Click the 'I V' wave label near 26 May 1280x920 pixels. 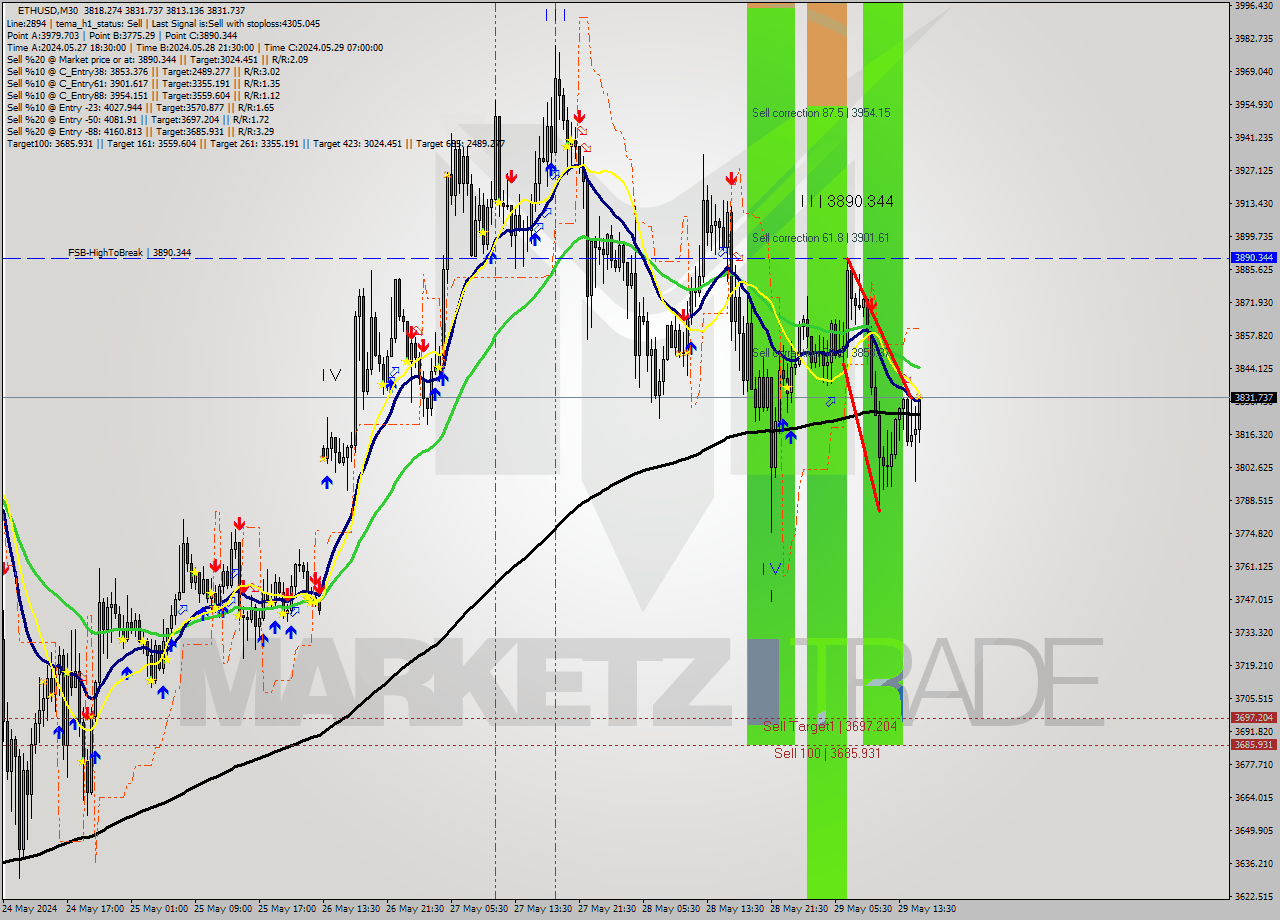[x=332, y=375]
